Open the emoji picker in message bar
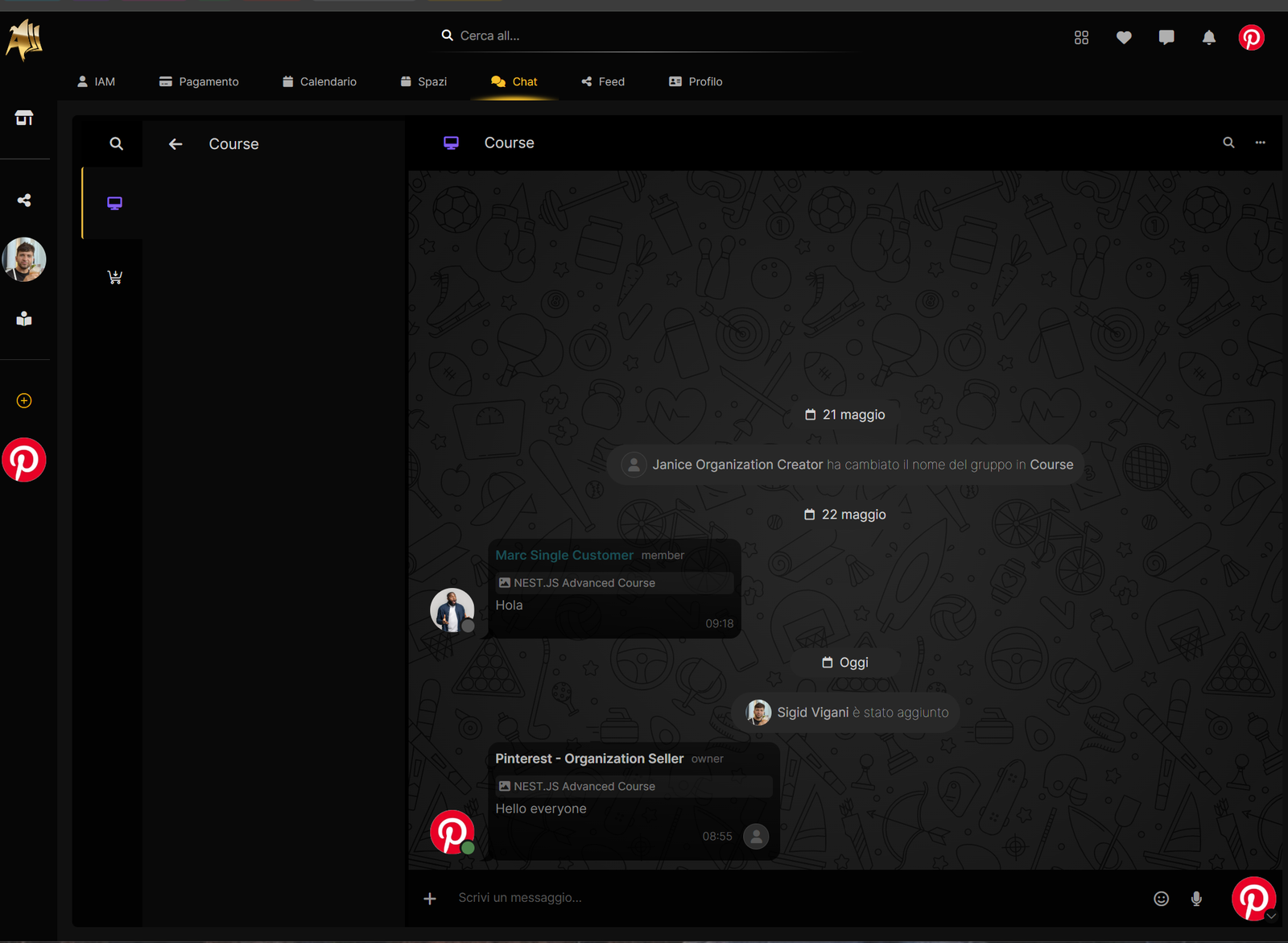The height and width of the screenshot is (943, 1288). pos(1161,899)
